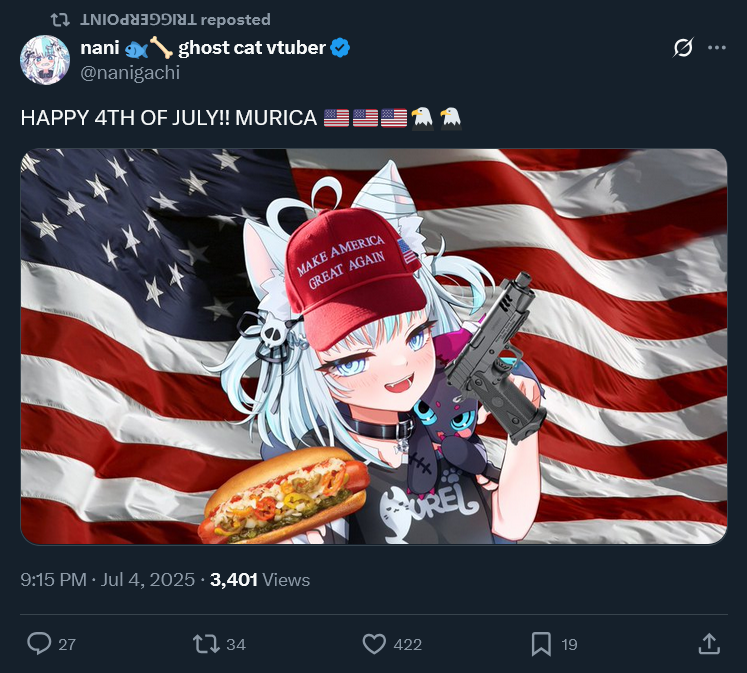Click the 3,401 Views count

(260, 580)
